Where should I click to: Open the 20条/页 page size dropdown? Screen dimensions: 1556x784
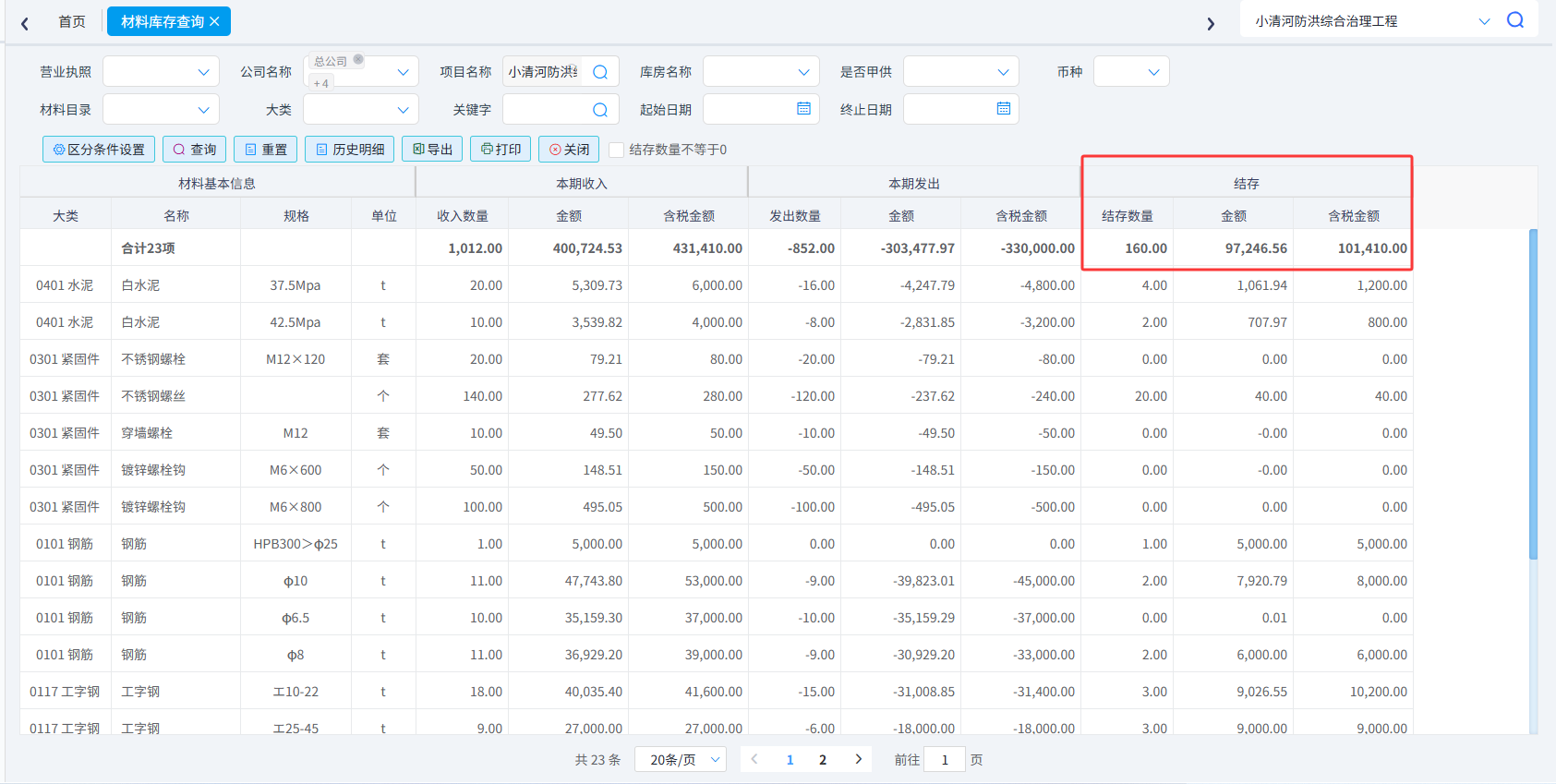[x=681, y=759]
